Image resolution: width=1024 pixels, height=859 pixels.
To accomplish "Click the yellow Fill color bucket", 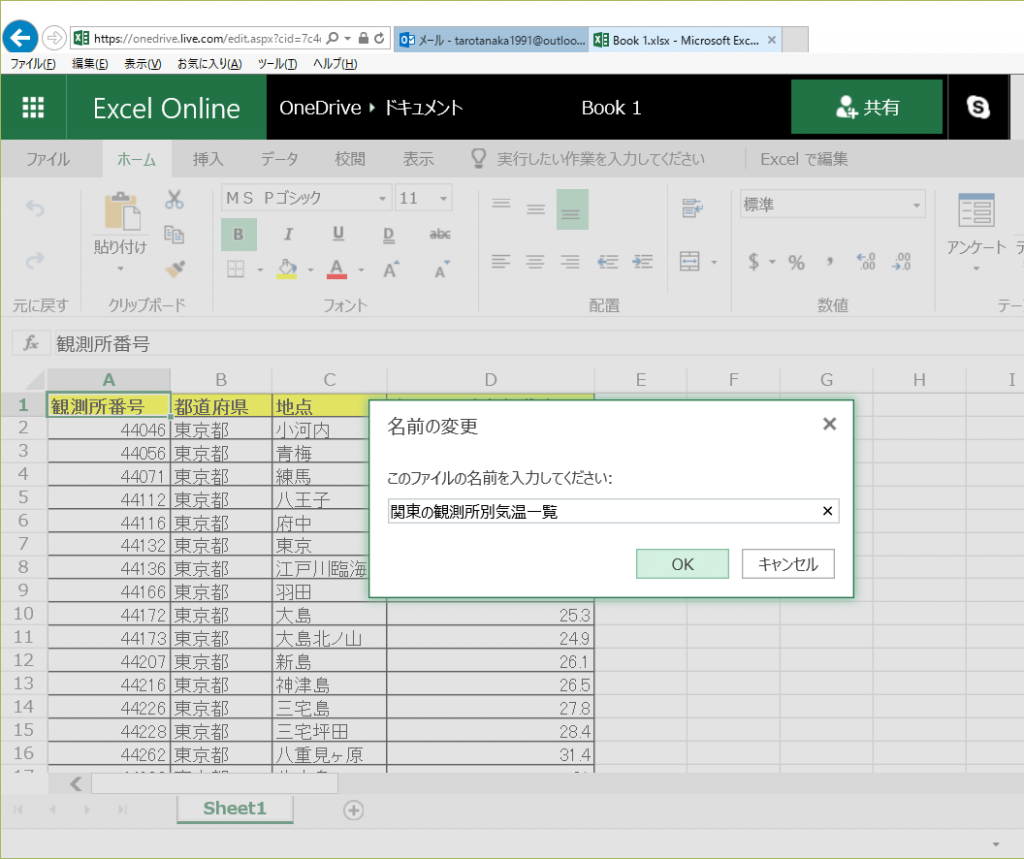I will click(287, 268).
